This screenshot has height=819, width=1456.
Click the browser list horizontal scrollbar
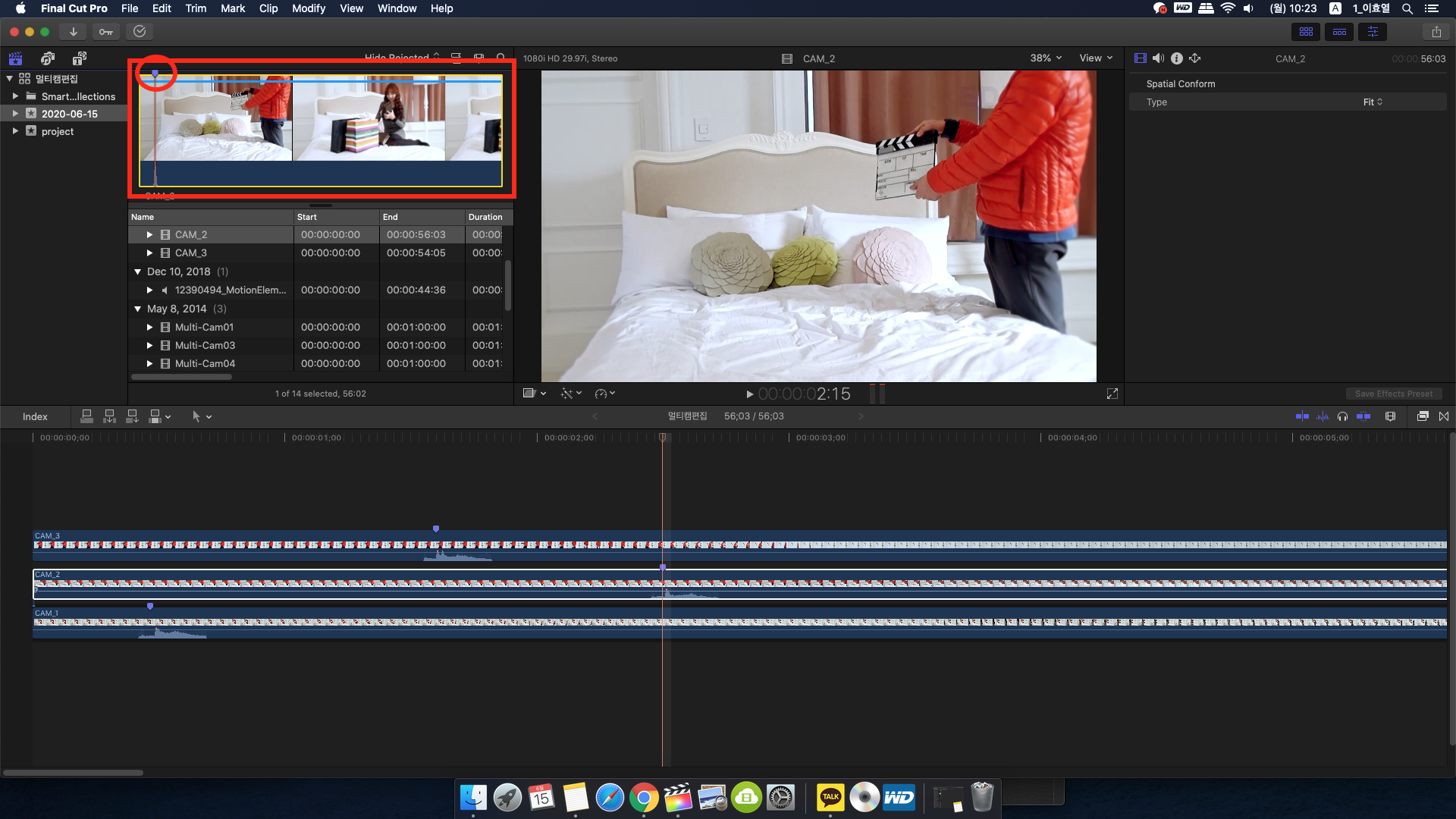coord(182,377)
